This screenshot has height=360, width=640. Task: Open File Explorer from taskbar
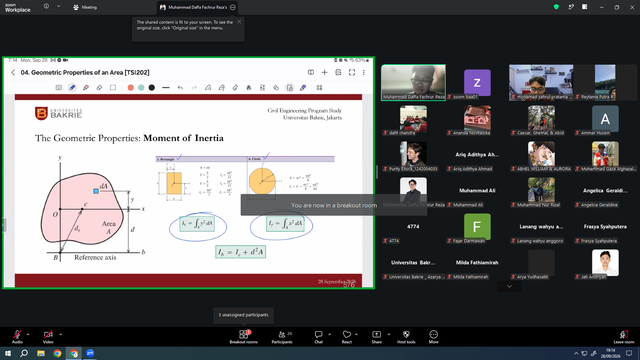click(41, 353)
